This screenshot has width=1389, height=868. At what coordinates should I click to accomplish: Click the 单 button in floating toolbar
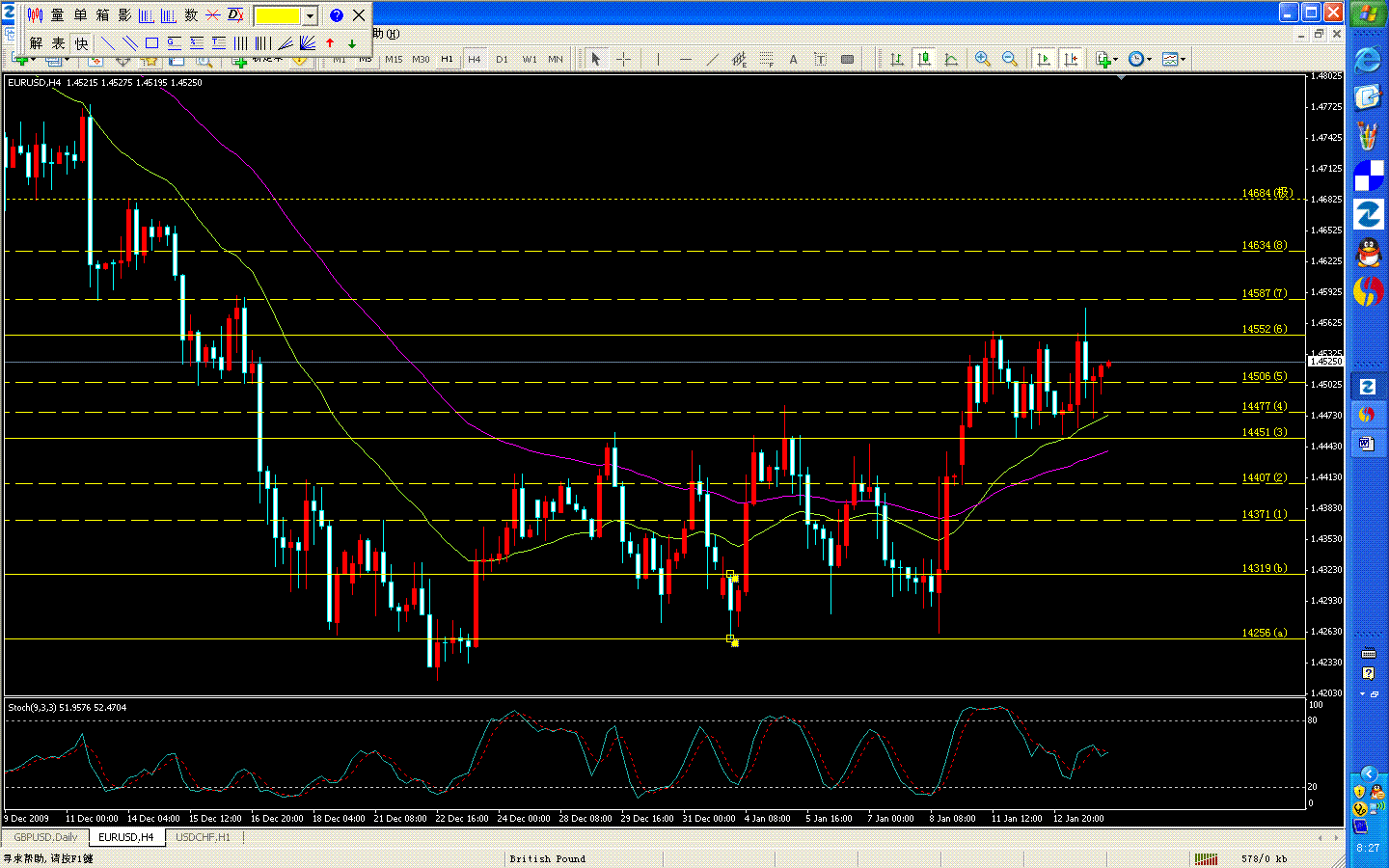(x=79, y=15)
